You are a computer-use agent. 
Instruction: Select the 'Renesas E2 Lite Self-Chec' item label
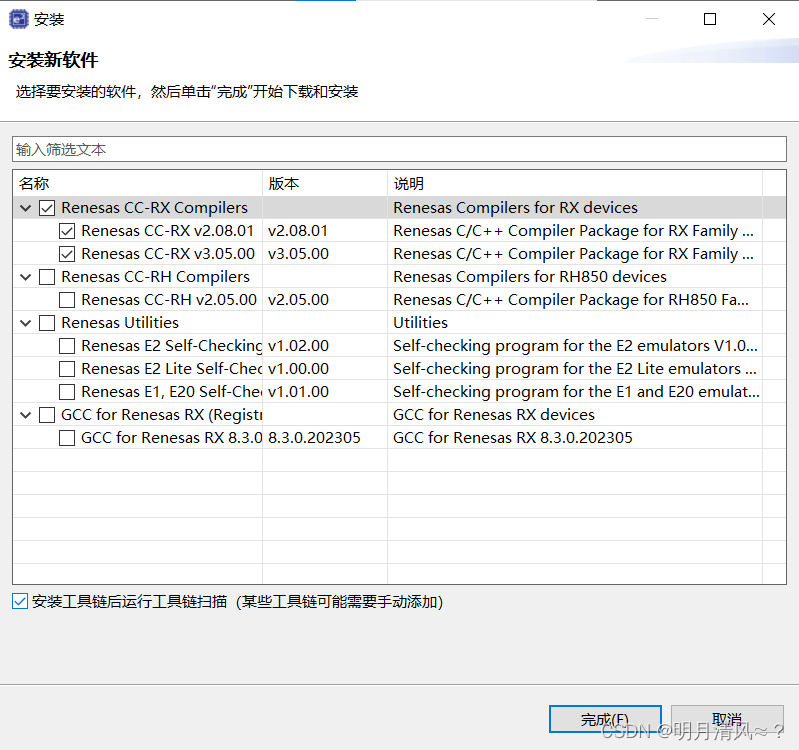[x=172, y=368]
